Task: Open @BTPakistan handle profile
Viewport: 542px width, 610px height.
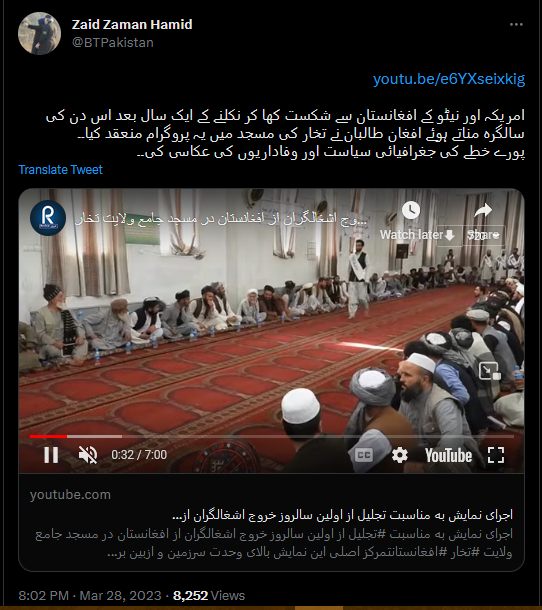Action: point(113,42)
